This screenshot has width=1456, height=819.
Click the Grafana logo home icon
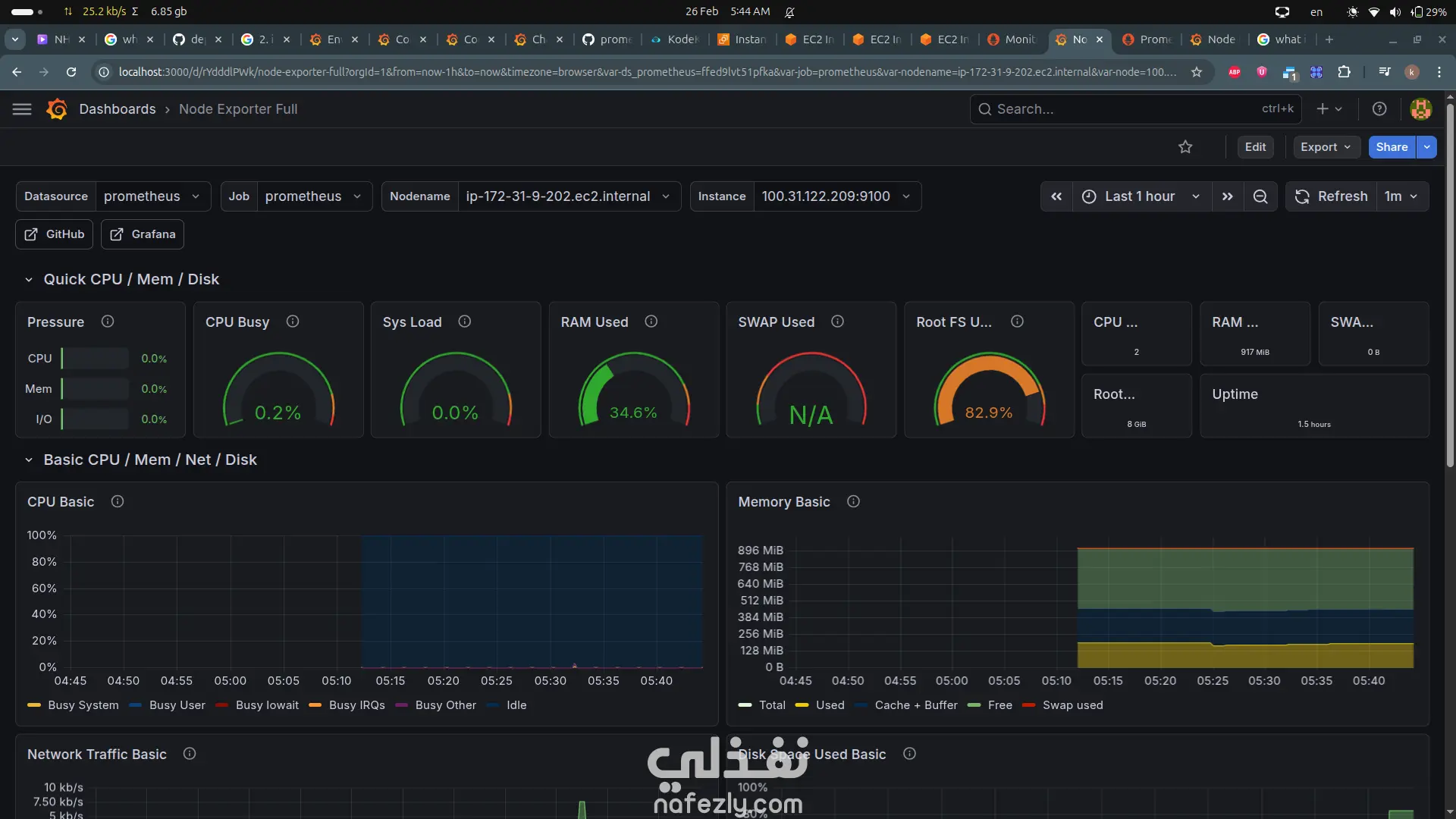coord(57,109)
